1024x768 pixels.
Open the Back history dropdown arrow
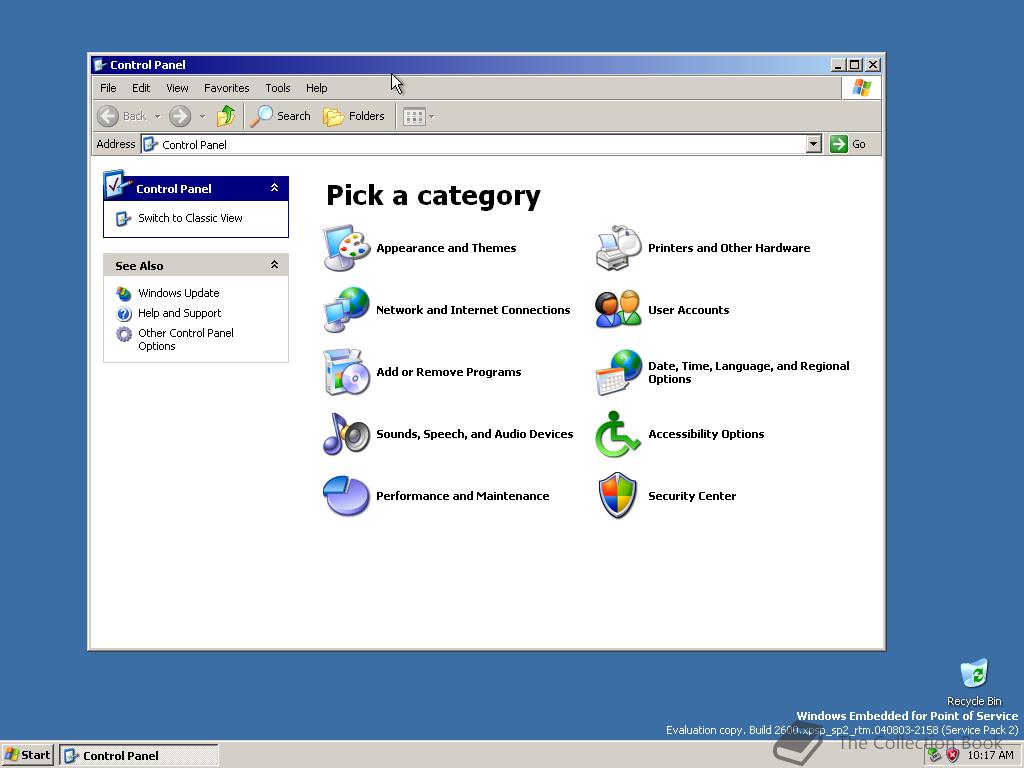coord(157,116)
